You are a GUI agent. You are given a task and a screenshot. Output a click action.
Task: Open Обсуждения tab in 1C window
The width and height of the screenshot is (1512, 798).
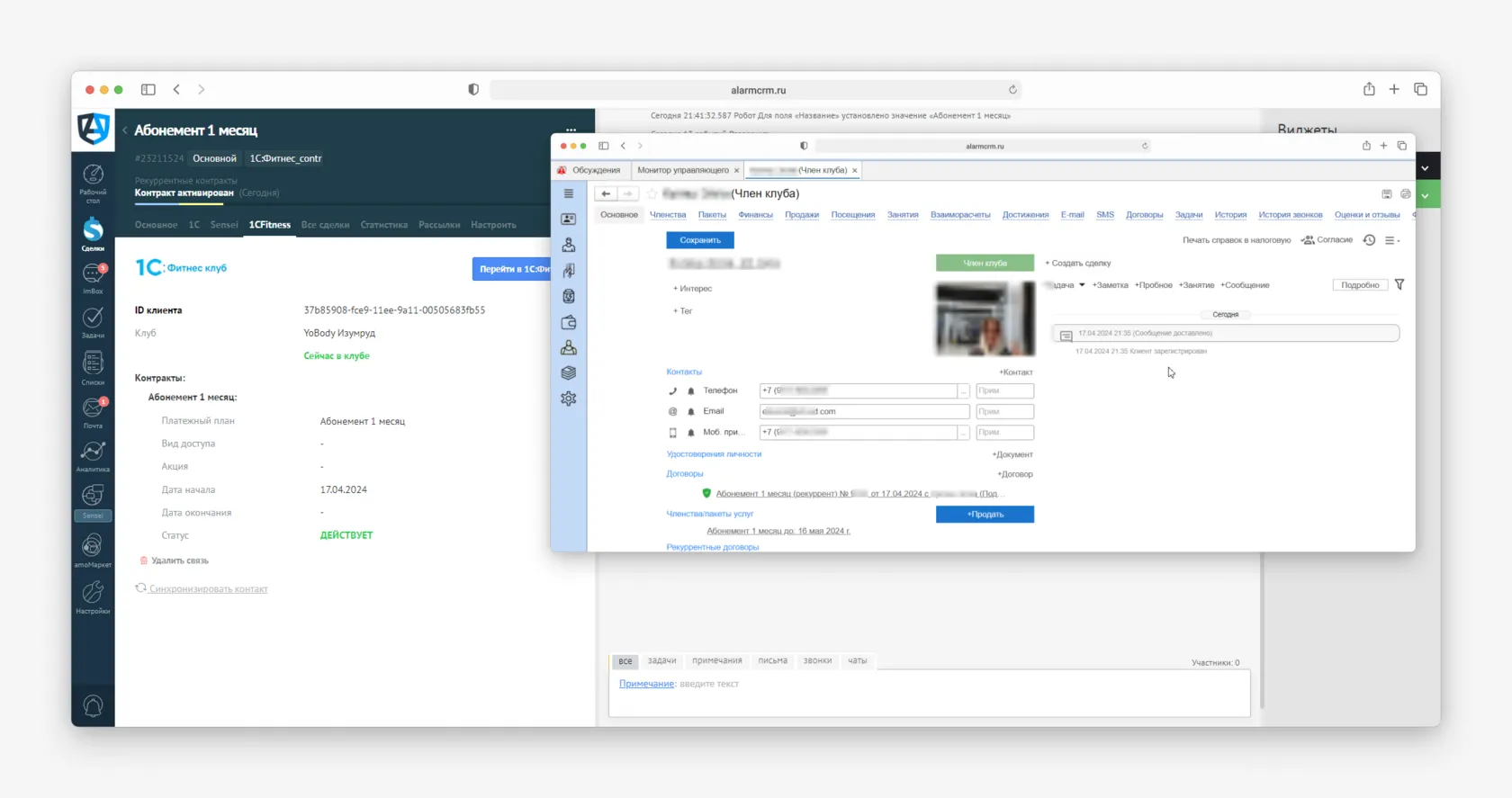(x=596, y=170)
